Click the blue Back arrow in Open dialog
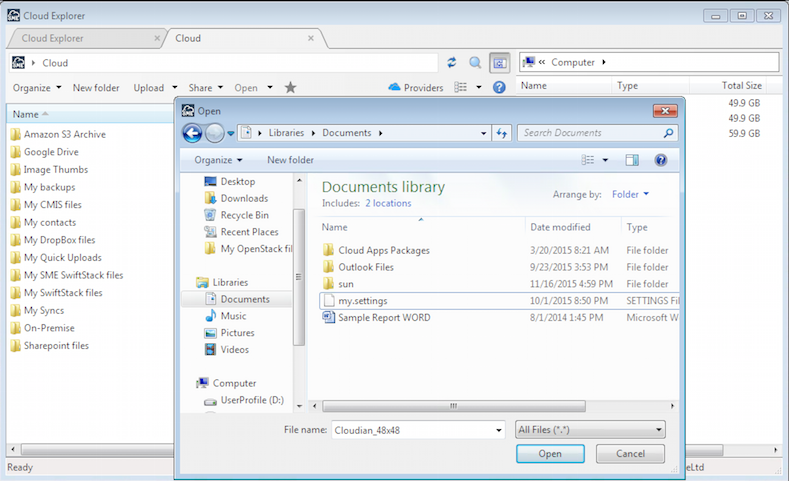 (192, 133)
